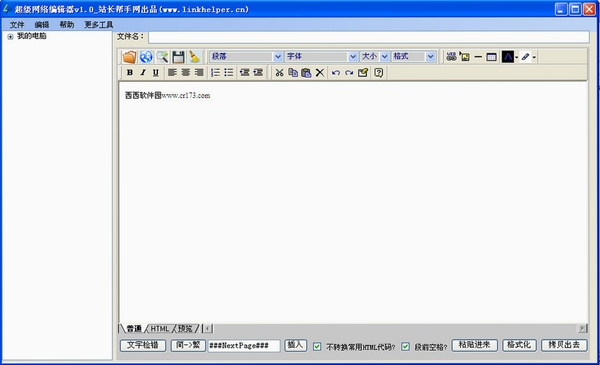Click the underline U icon

point(156,72)
